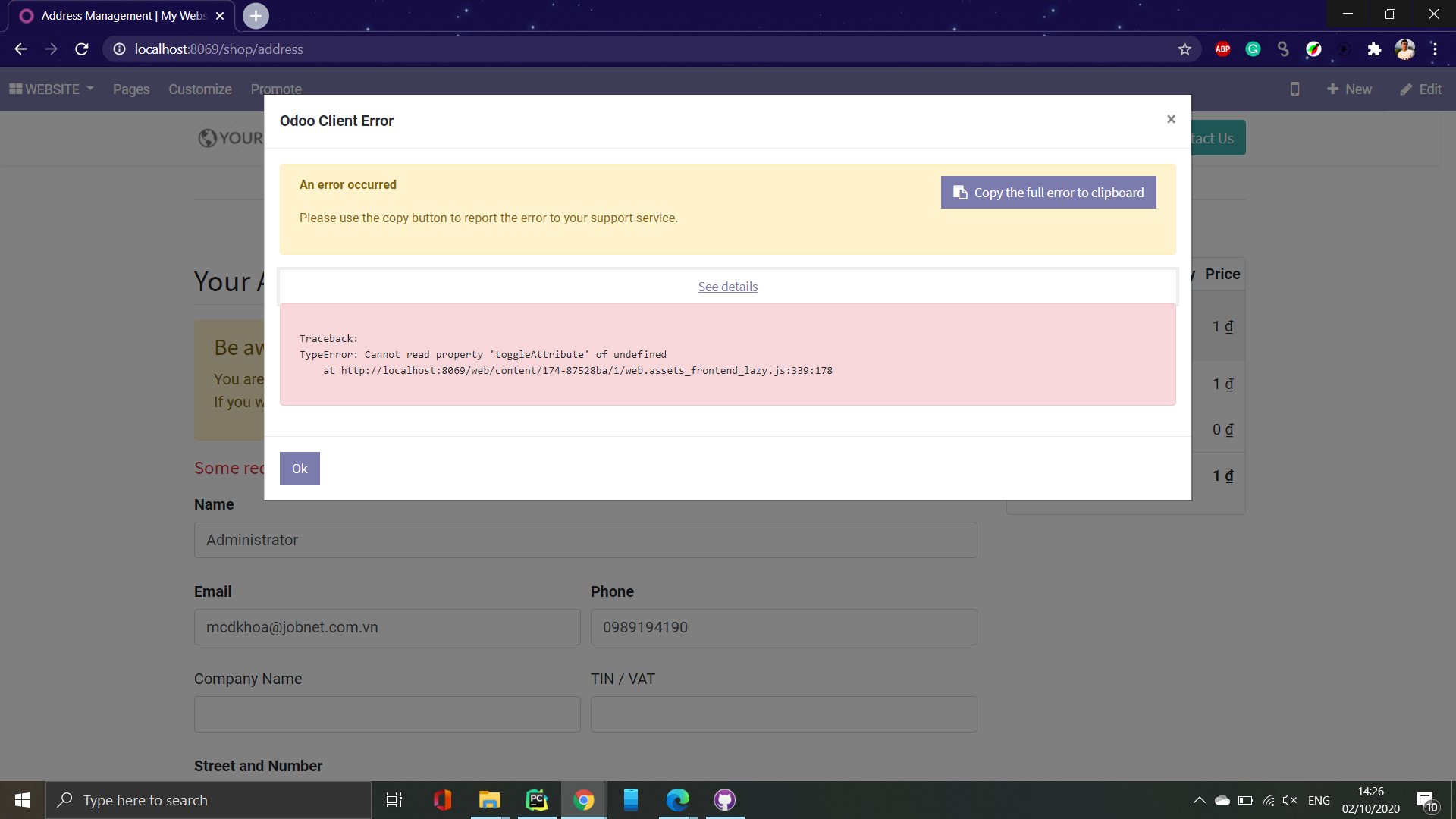Go back in browser history
Image resolution: width=1456 pixels, height=819 pixels.
(x=20, y=49)
